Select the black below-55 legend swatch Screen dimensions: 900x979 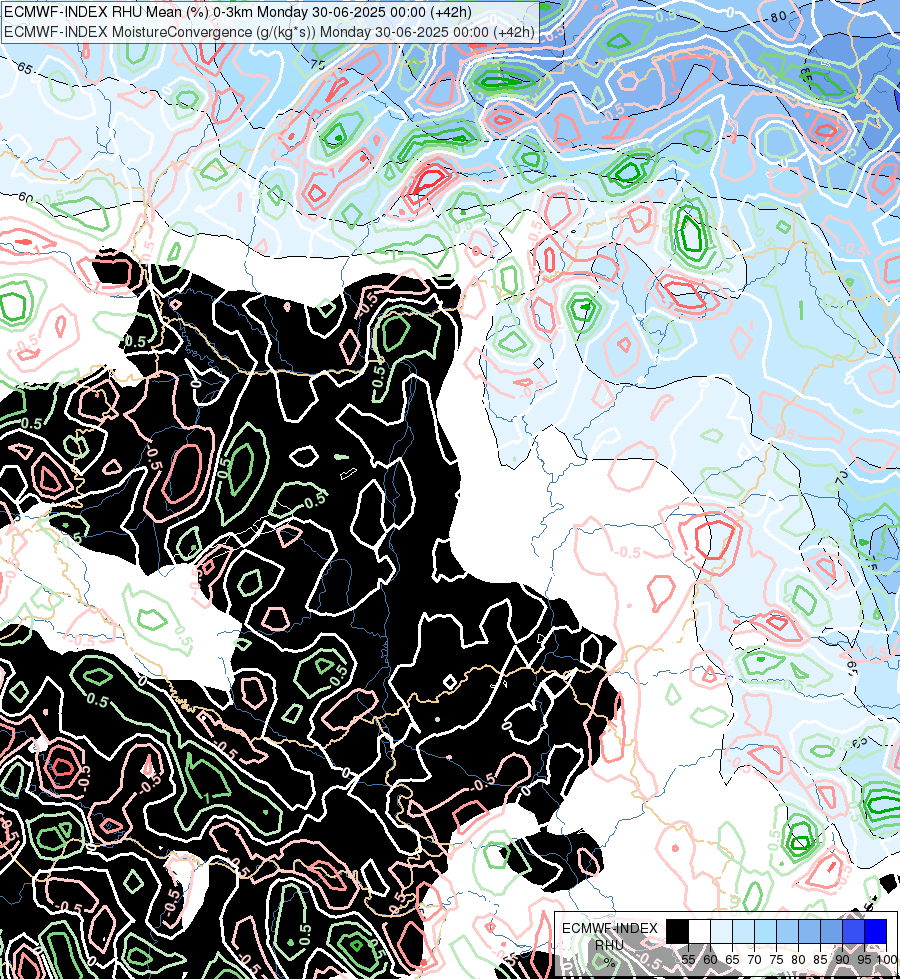[678, 931]
